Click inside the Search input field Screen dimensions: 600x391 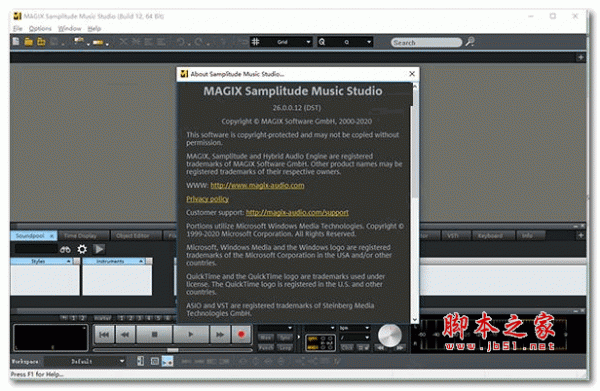click(426, 42)
